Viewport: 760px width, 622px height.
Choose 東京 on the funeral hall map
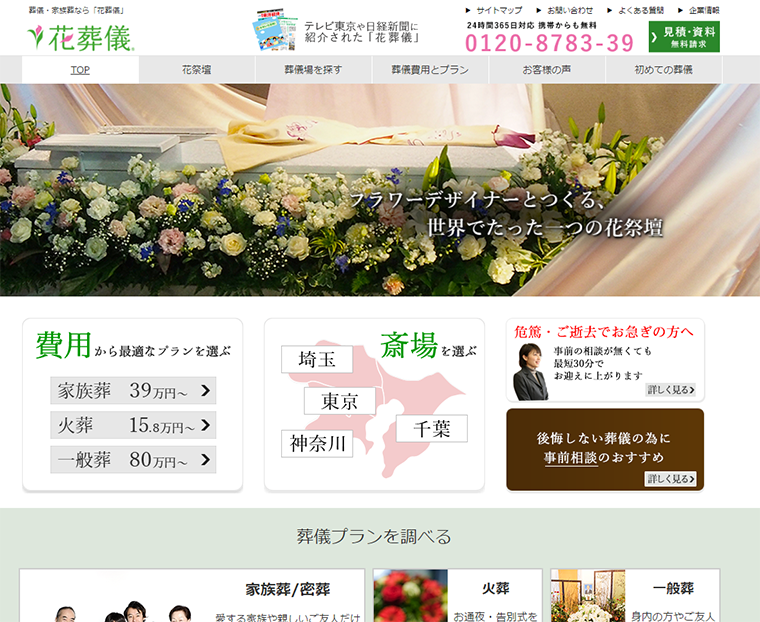(x=340, y=402)
